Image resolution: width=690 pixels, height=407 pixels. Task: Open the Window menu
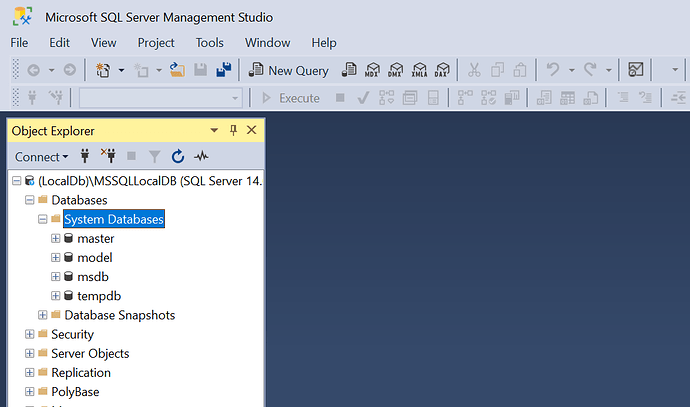[x=268, y=43]
